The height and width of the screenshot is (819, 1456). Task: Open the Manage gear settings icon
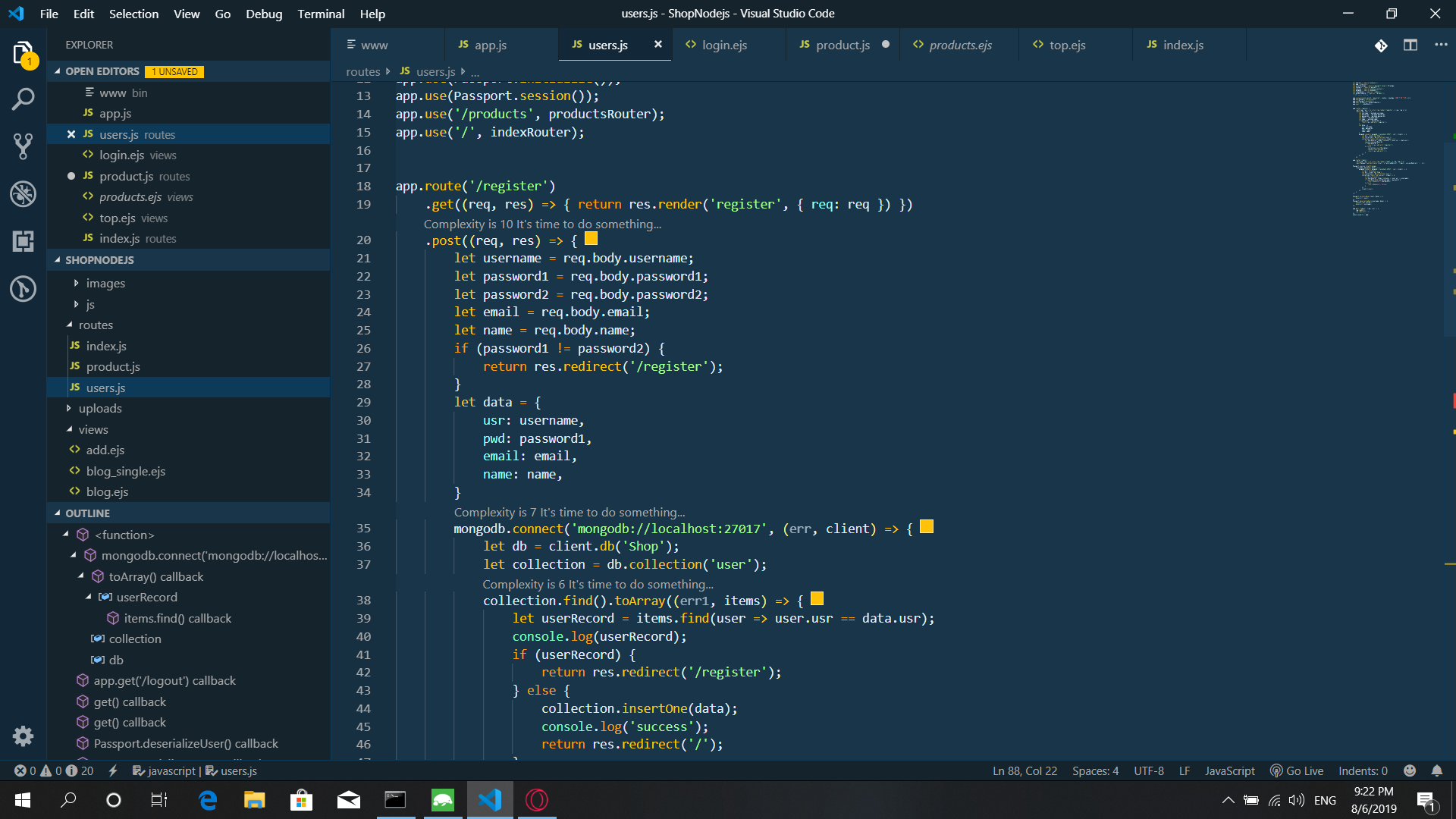(x=23, y=736)
